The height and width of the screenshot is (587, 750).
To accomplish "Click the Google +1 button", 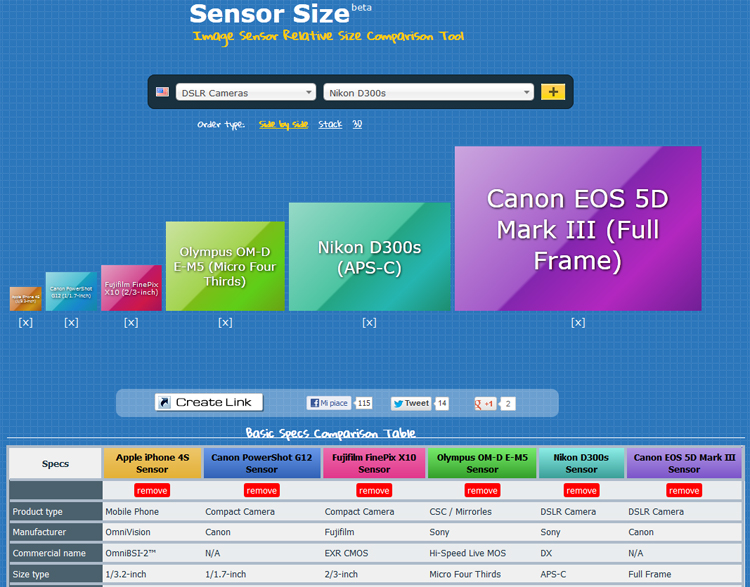I will click(x=485, y=404).
